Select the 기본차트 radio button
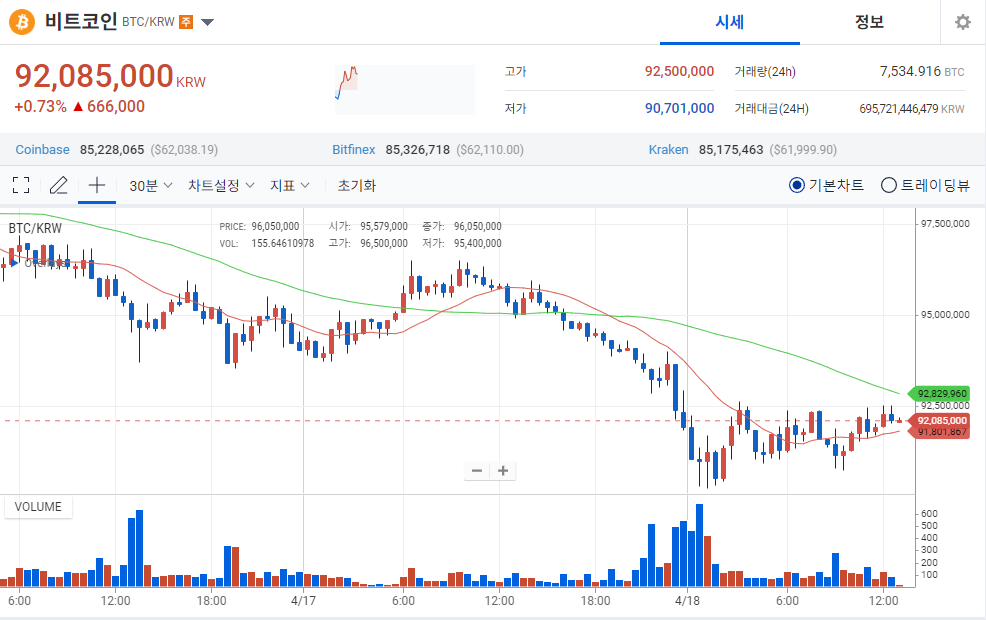Screen dimensions: 986x620 tap(797, 185)
